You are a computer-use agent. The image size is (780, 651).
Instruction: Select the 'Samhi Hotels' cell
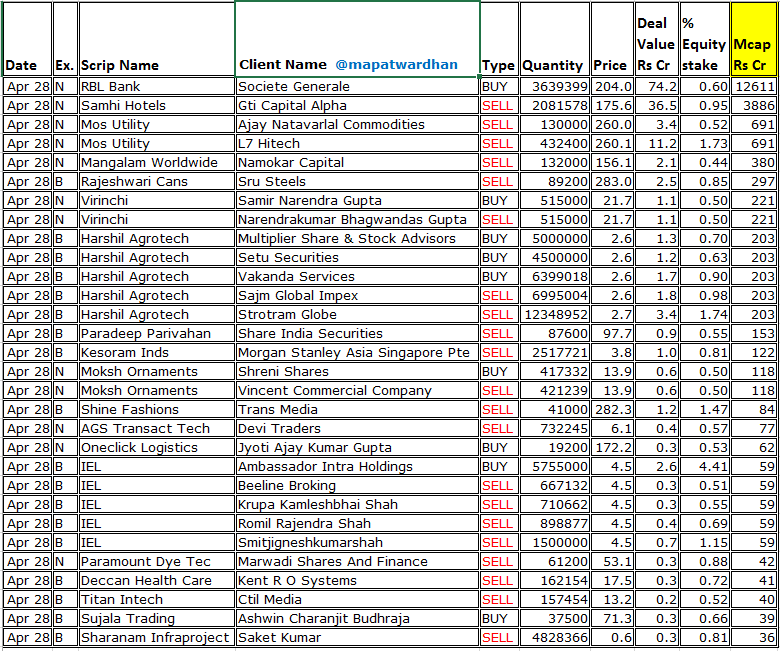pos(156,105)
